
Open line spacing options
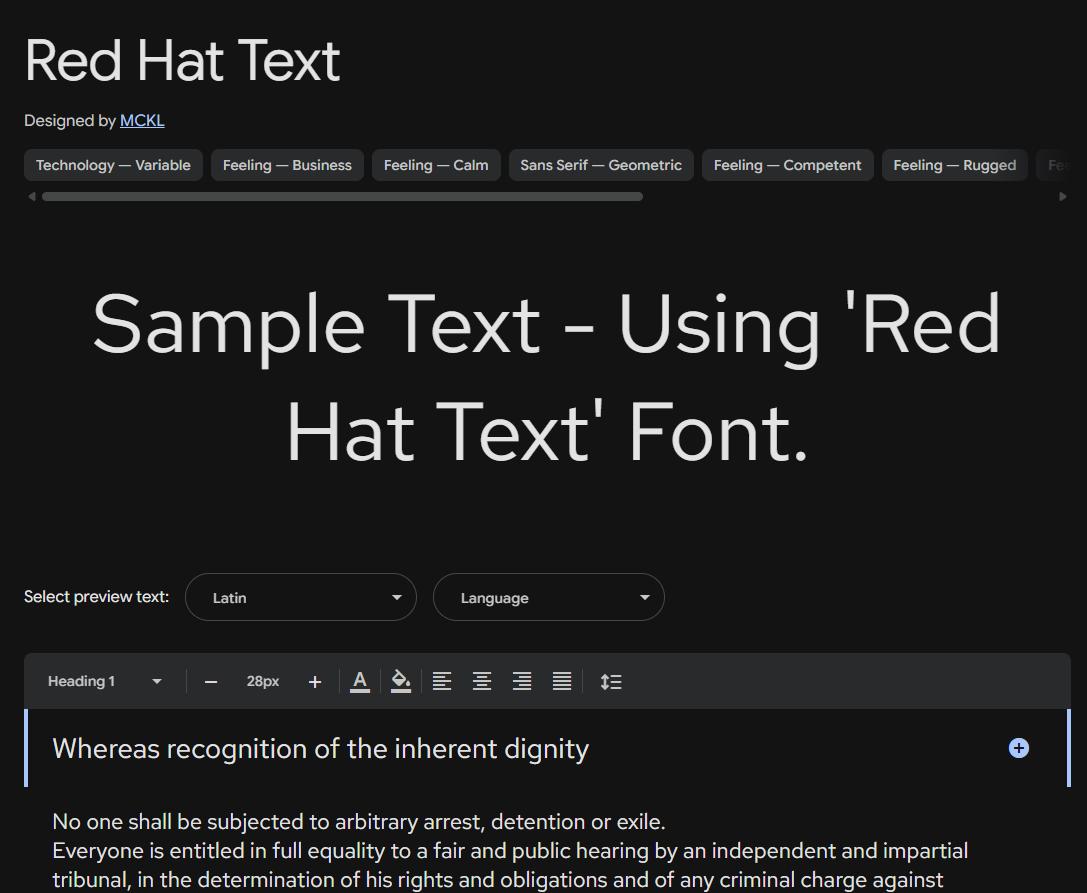[x=611, y=682]
